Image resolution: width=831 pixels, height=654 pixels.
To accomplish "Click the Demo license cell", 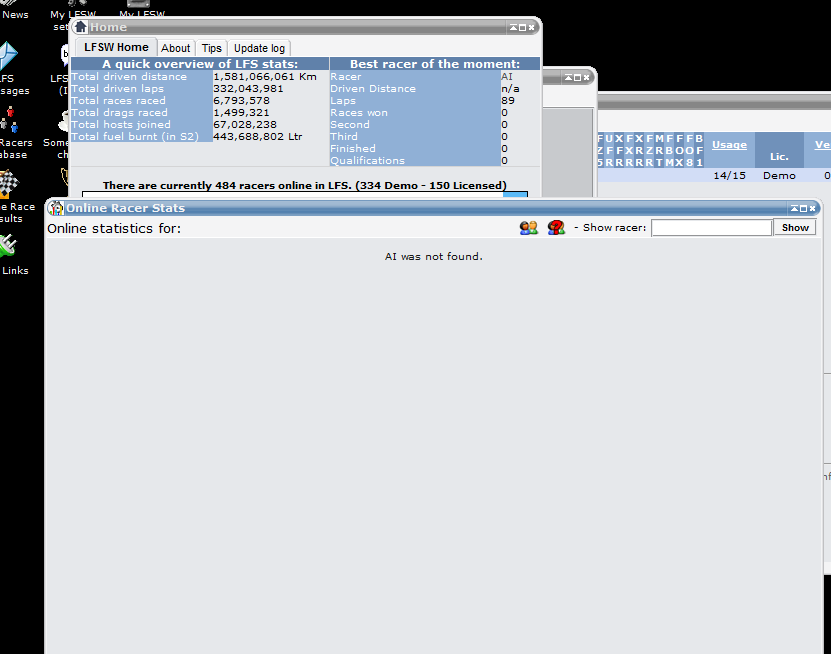I will 779,175.
